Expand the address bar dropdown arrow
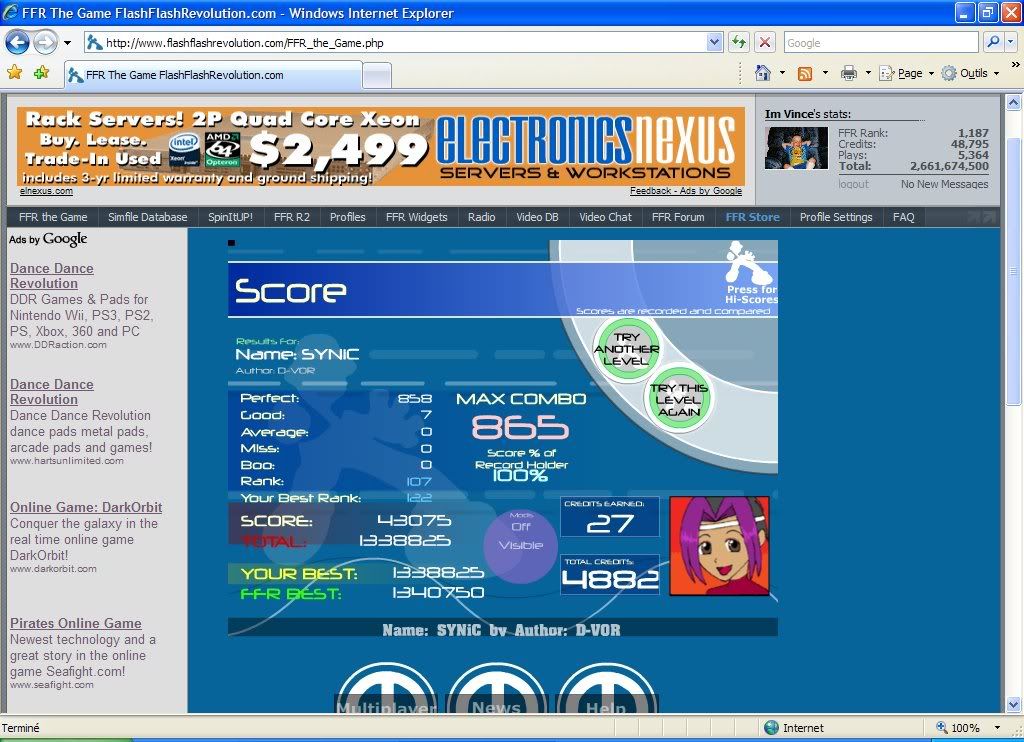 715,42
